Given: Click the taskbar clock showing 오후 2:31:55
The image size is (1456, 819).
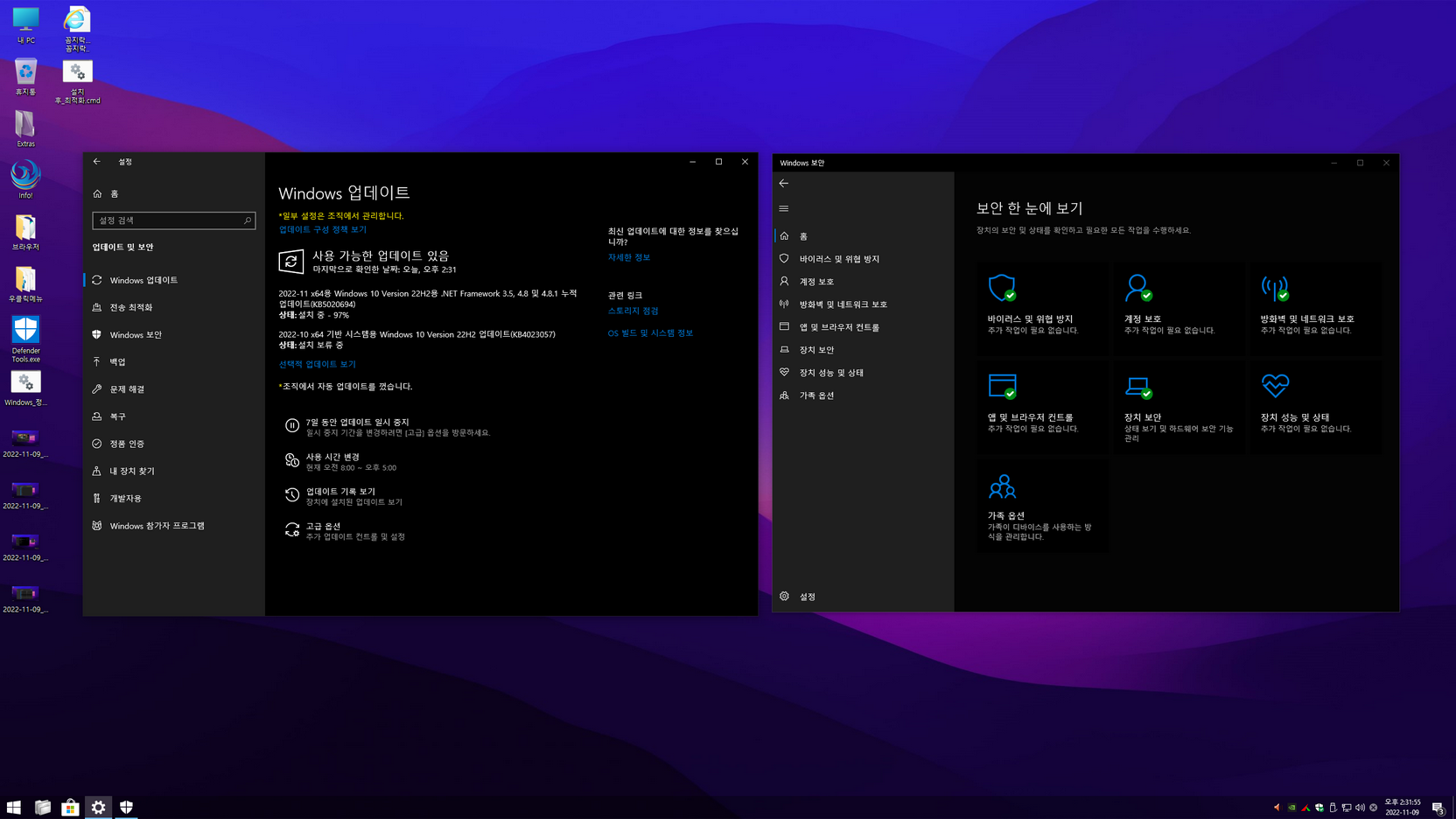Looking at the screenshot, I should tap(1402, 807).
